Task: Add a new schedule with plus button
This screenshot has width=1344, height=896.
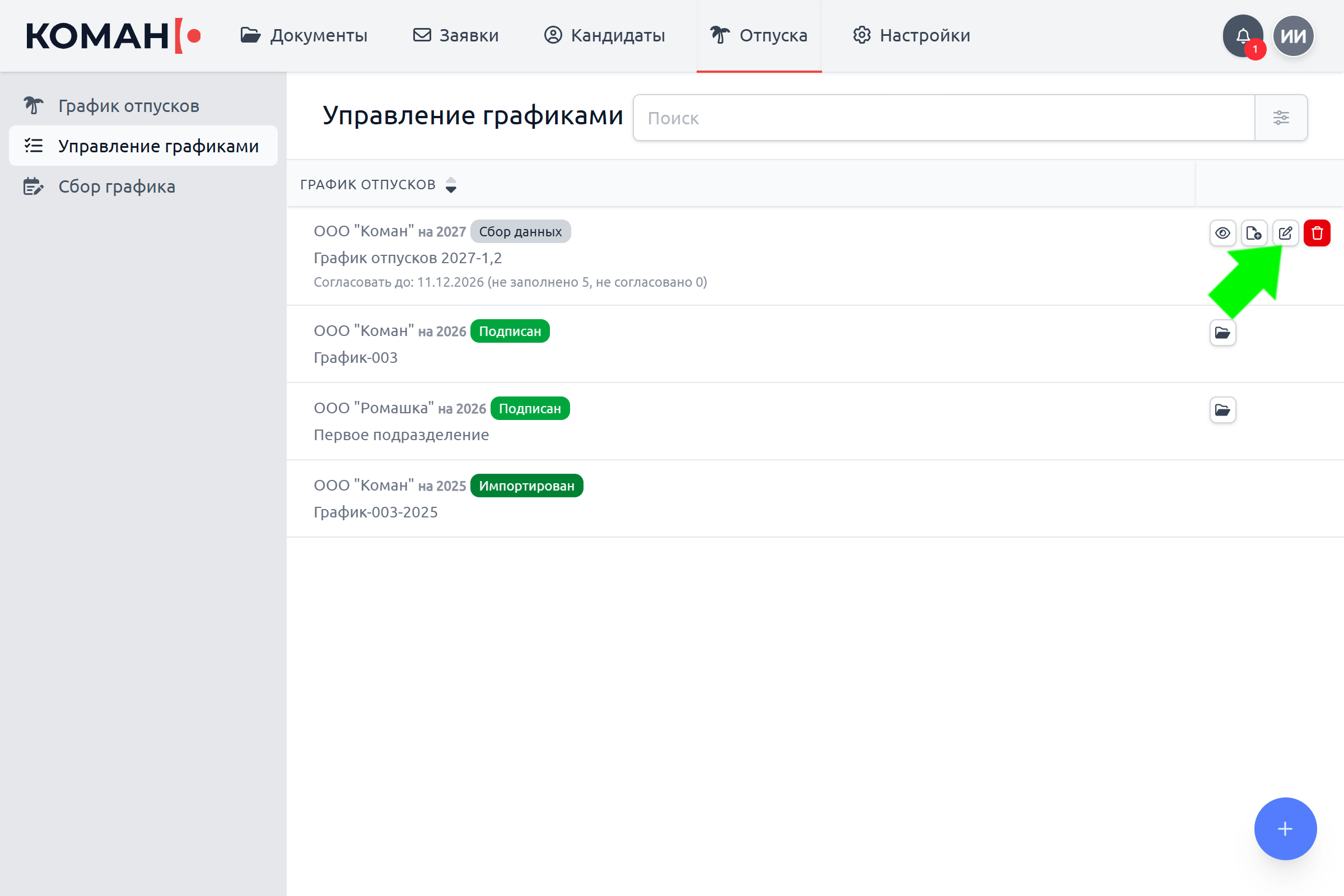Action: point(1285,829)
